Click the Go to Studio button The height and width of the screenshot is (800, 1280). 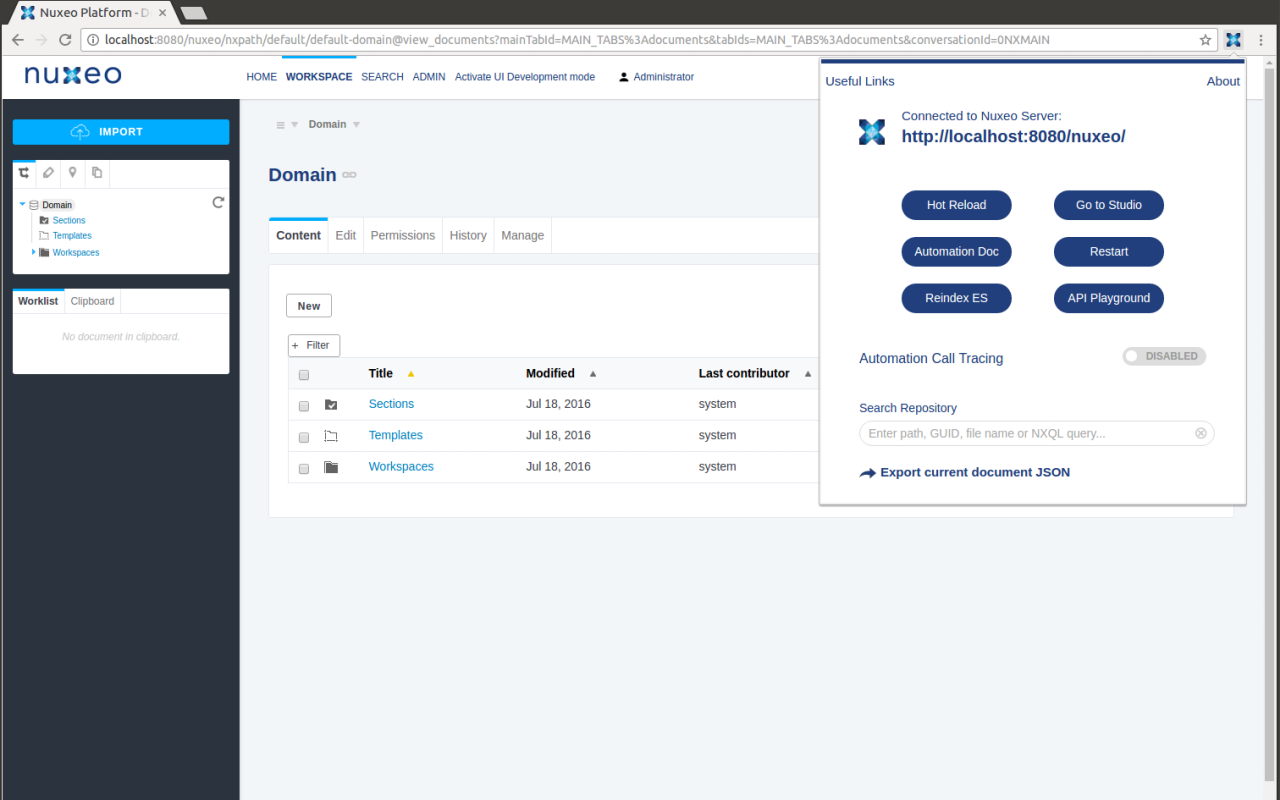[x=1108, y=205]
